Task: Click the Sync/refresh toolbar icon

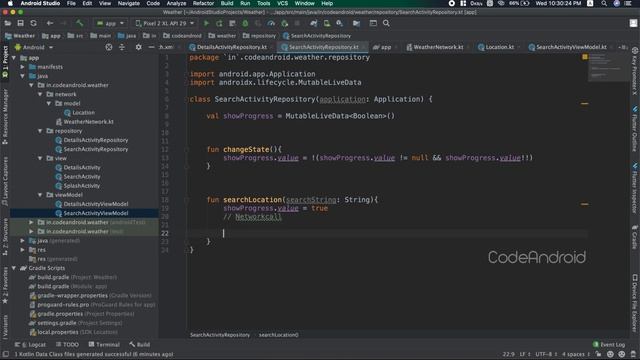Action: pos(33,23)
